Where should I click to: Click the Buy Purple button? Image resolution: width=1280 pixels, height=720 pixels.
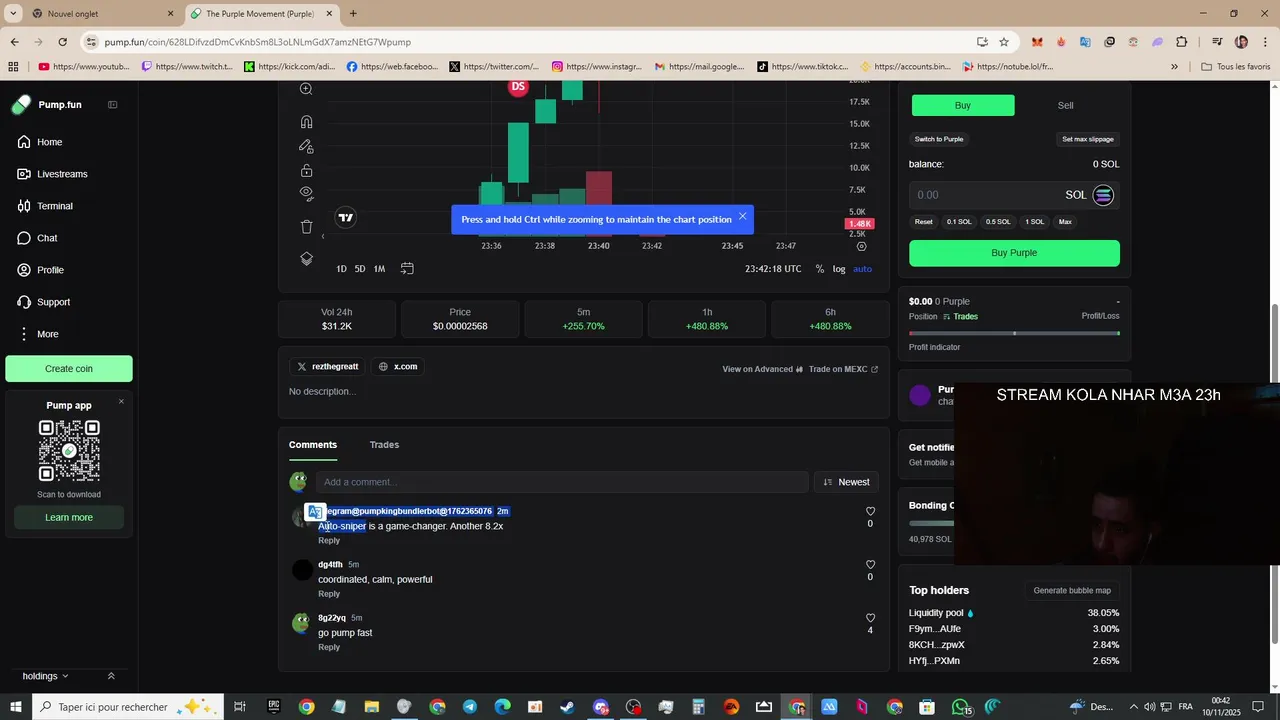pyautogui.click(x=1014, y=253)
